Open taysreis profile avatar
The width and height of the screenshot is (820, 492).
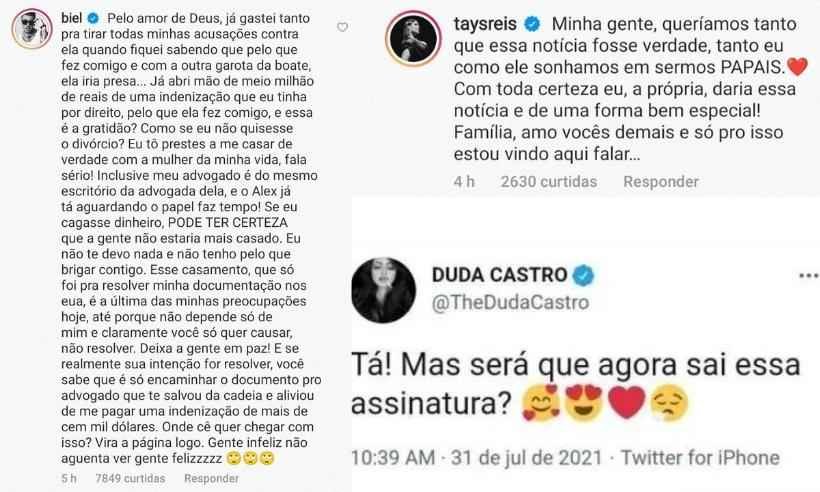[413, 39]
